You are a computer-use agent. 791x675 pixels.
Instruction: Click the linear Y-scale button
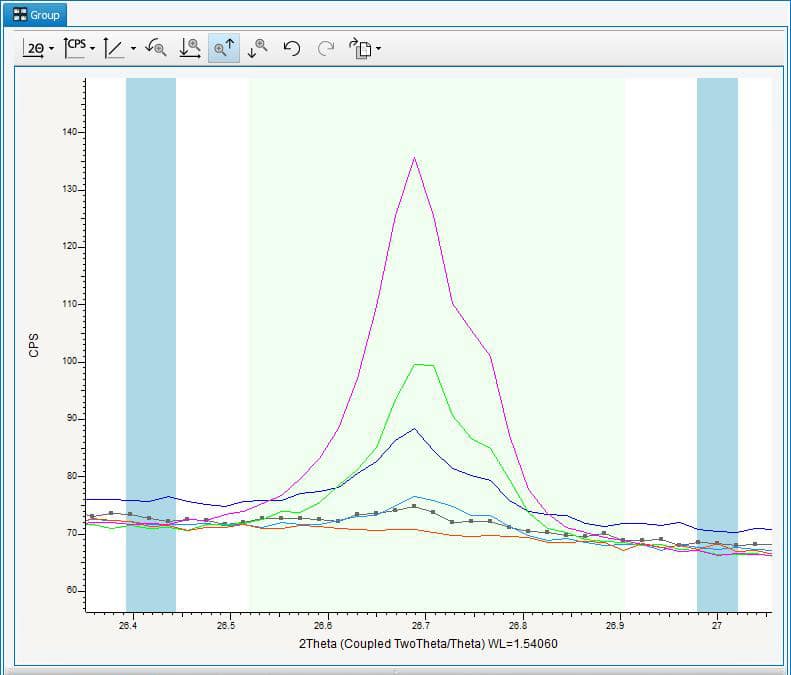[115, 48]
